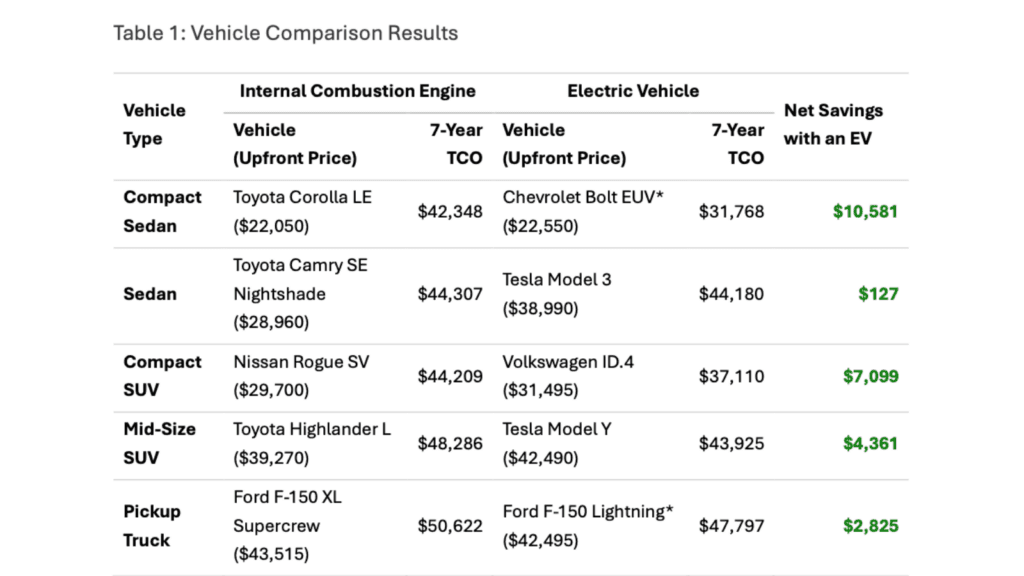1024x576 pixels.
Task: Click the Internal Combustion Engine column header
Action: (357, 91)
